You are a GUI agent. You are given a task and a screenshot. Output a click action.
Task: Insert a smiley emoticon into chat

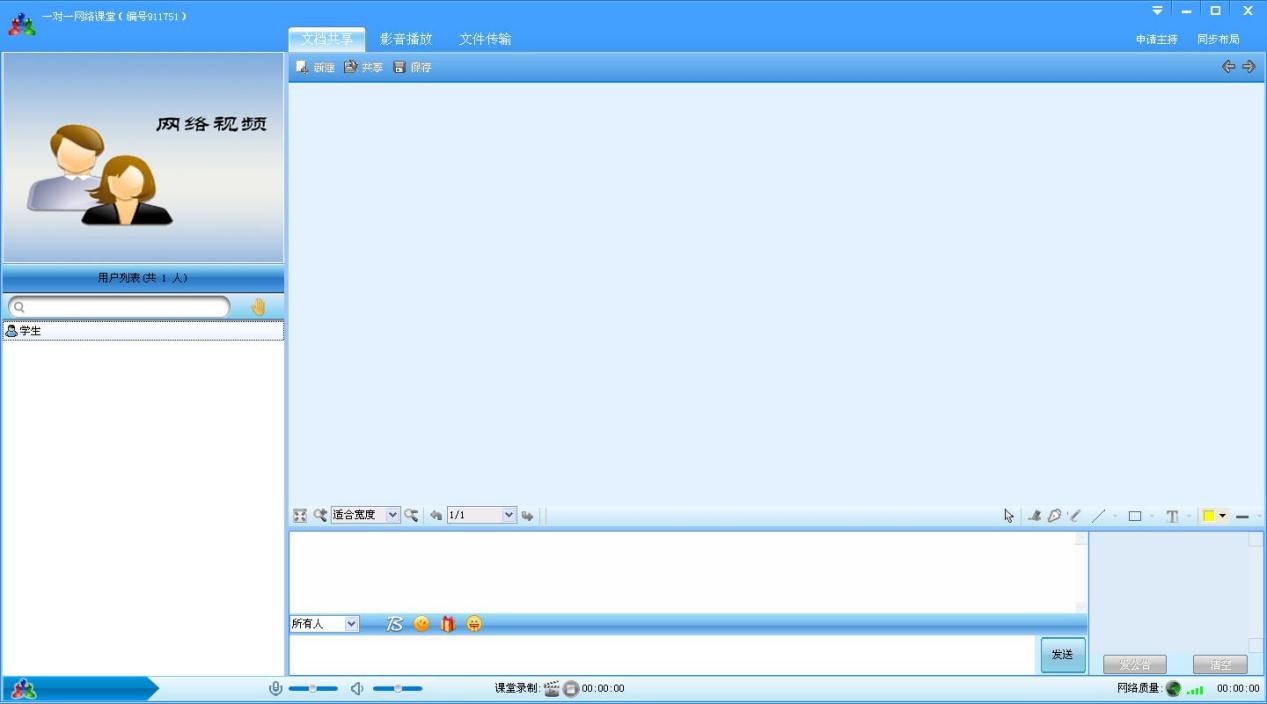click(421, 623)
